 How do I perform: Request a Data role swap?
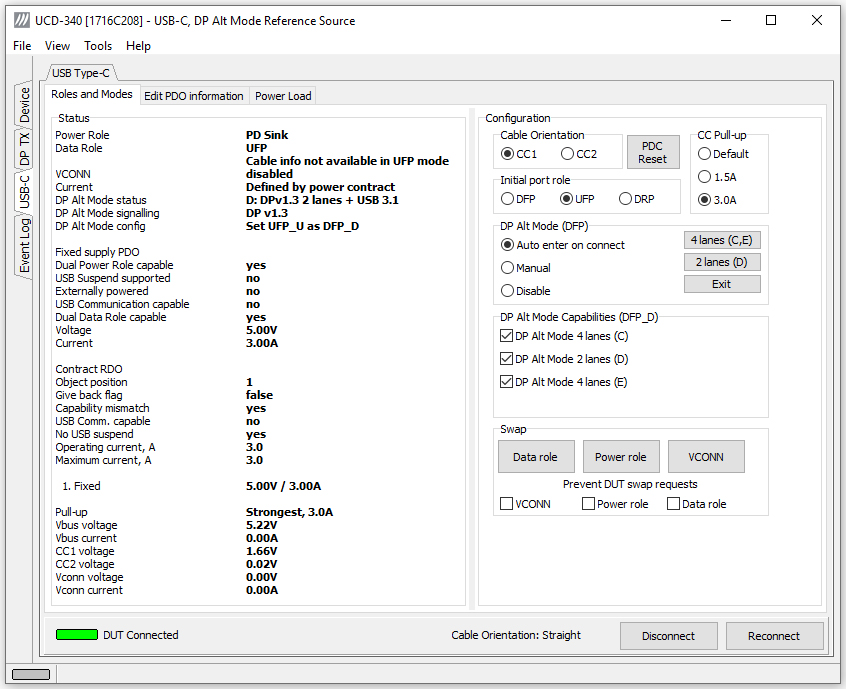pos(536,456)
